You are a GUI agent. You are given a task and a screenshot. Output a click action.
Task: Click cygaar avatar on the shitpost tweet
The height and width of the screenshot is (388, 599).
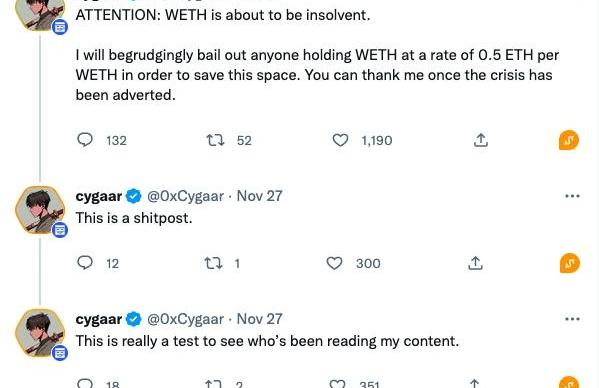(40, 210)
